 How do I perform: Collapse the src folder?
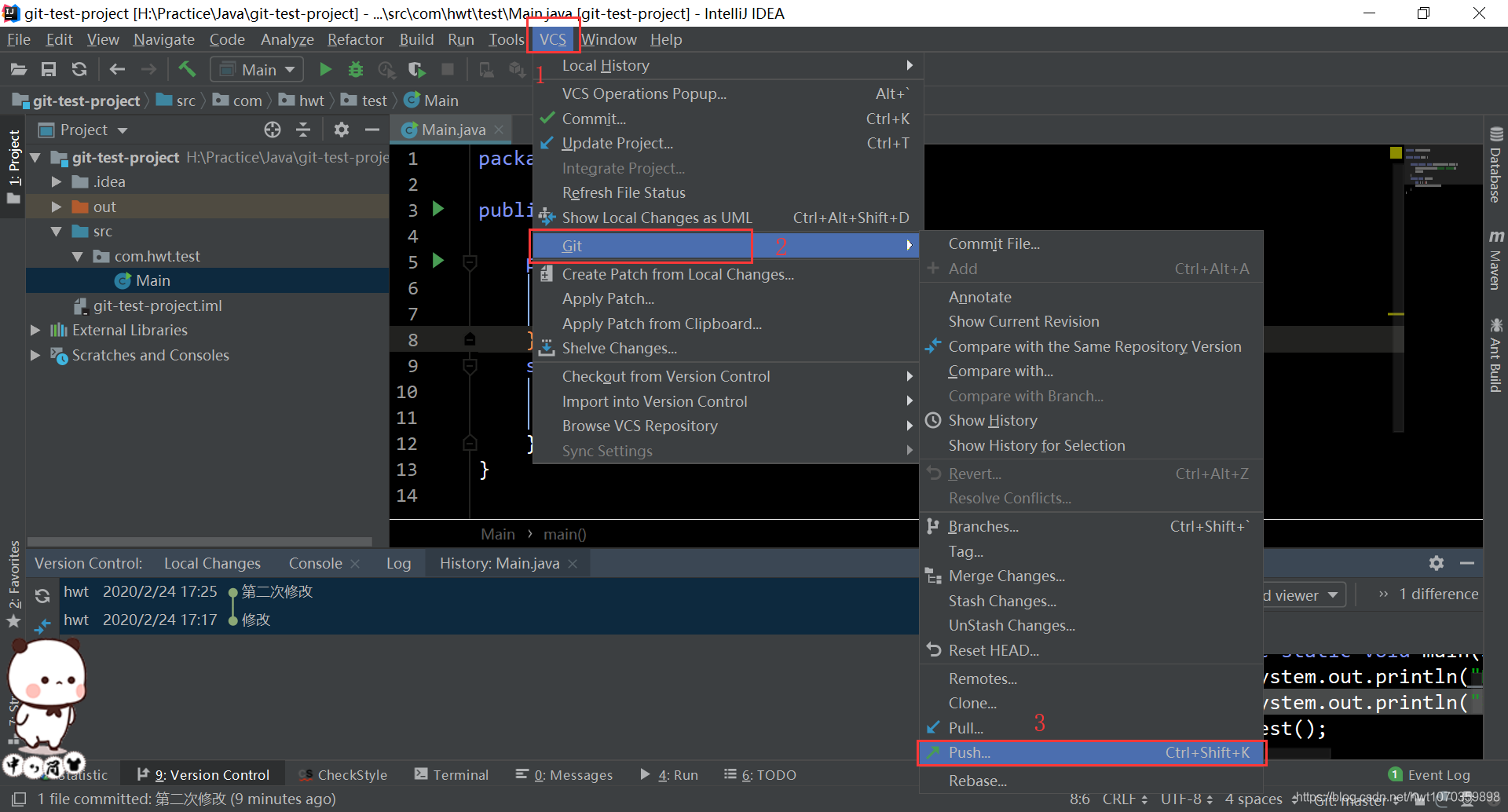[57, 232]
